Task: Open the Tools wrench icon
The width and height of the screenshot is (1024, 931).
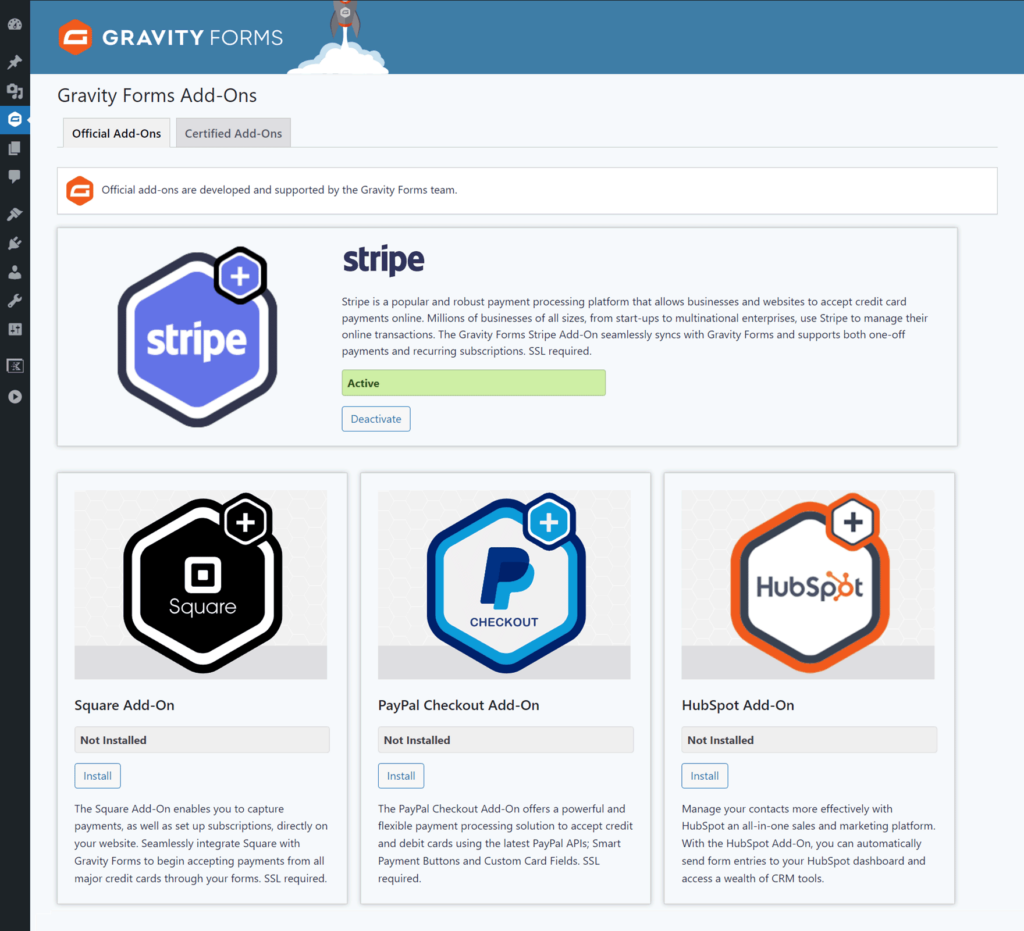Action: click(x=15, y=300)
